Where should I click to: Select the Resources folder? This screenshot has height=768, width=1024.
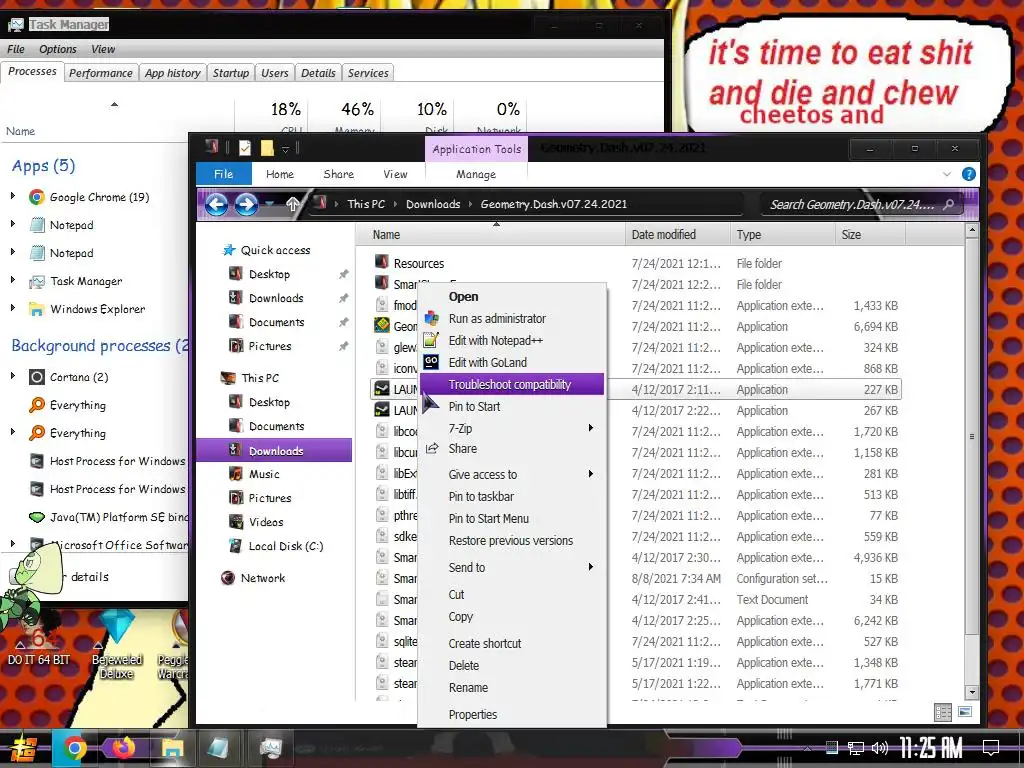click(419, 263)
